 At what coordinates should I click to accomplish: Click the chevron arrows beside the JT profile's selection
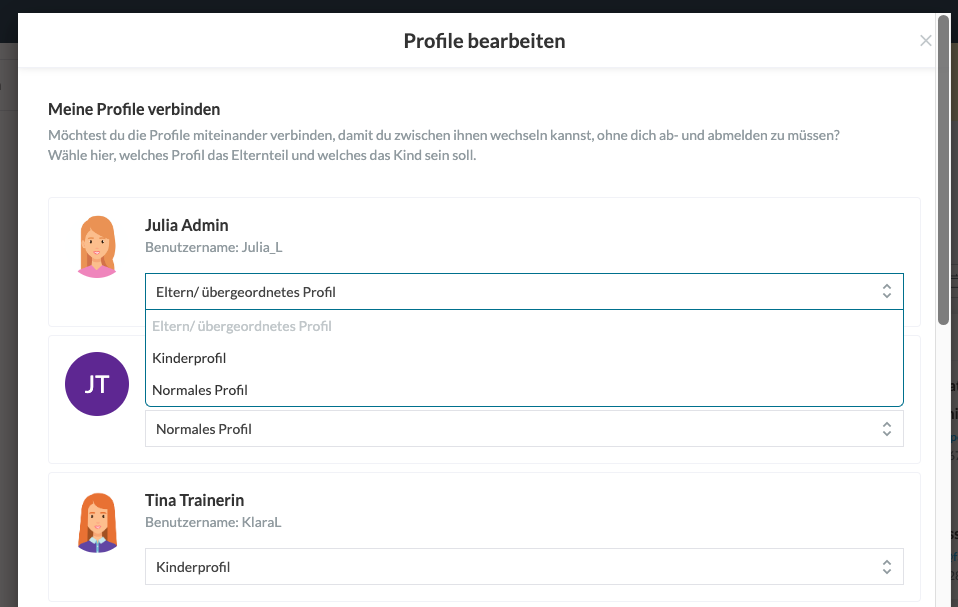[x=886, y=429]
